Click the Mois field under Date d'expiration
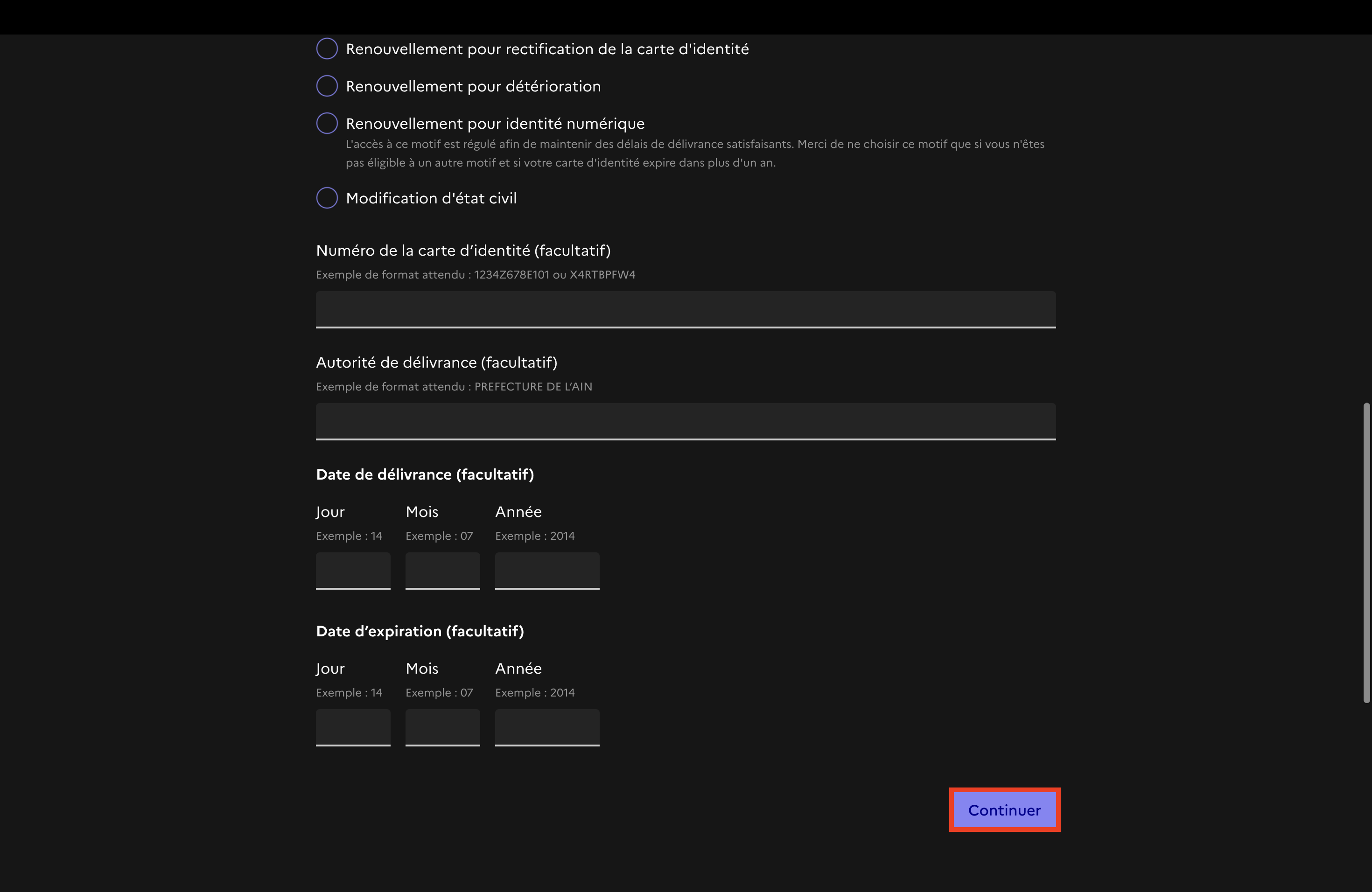The width and height of the screenshot is (1372, 892). pyautogui.click(x=442, y=727)
